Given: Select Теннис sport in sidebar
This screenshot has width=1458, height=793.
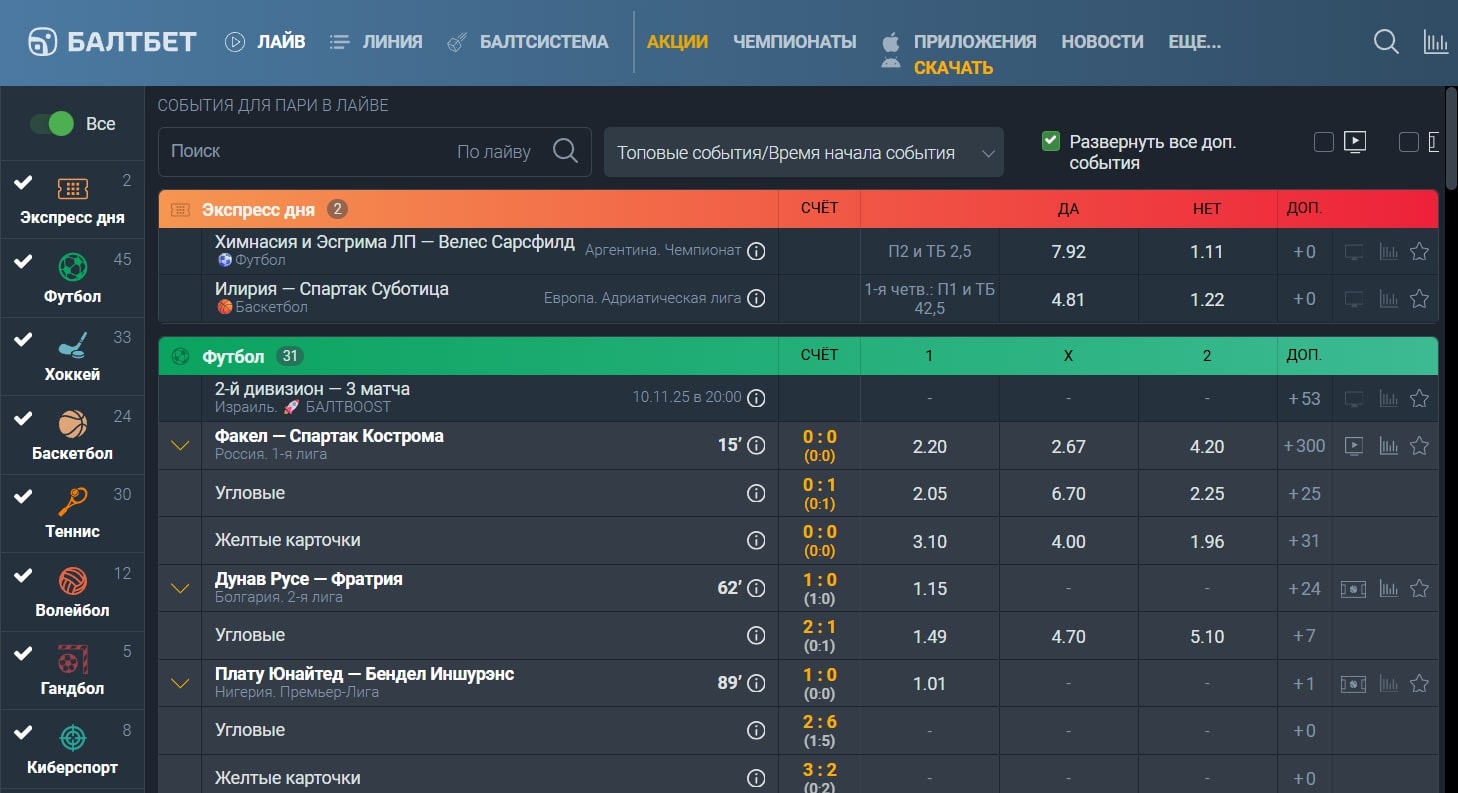Looking at the screenshot, I should tap(72, 513).
